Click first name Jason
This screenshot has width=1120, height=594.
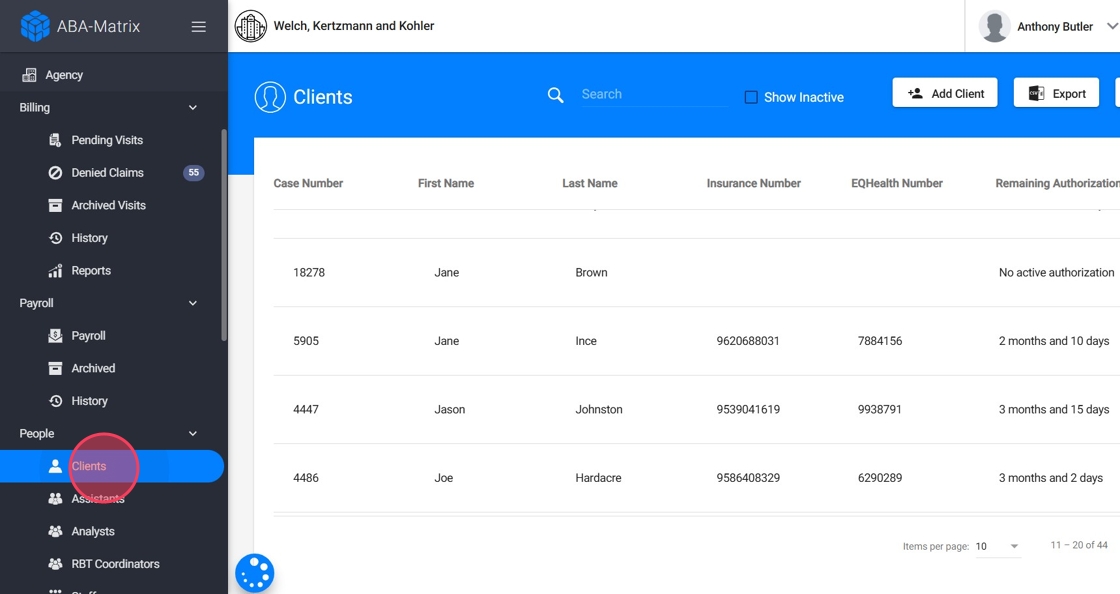[x=449, y=410]
